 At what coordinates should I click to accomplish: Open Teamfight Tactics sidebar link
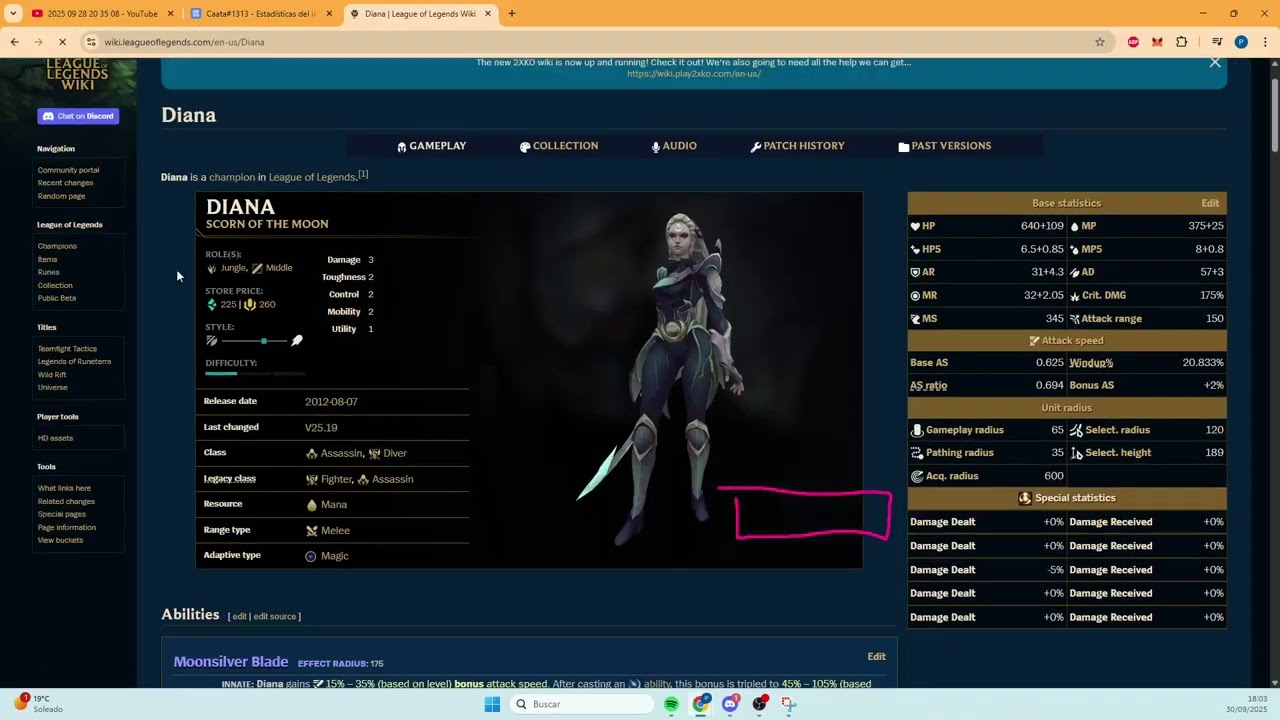pyautogui.click(x=68, y=349)
